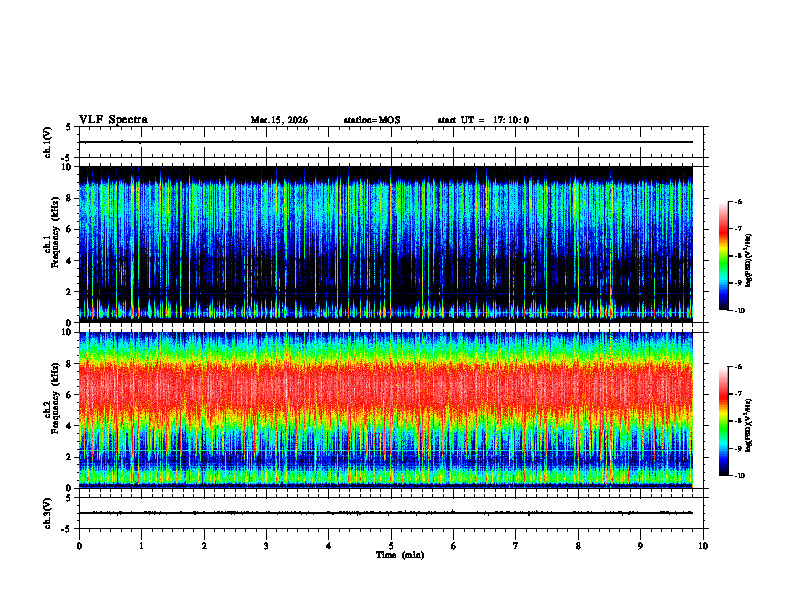Click time axis tick label "7"
The height and width of the screenshot is (612, 792).
pyautogui.click(x=516, y=546)
